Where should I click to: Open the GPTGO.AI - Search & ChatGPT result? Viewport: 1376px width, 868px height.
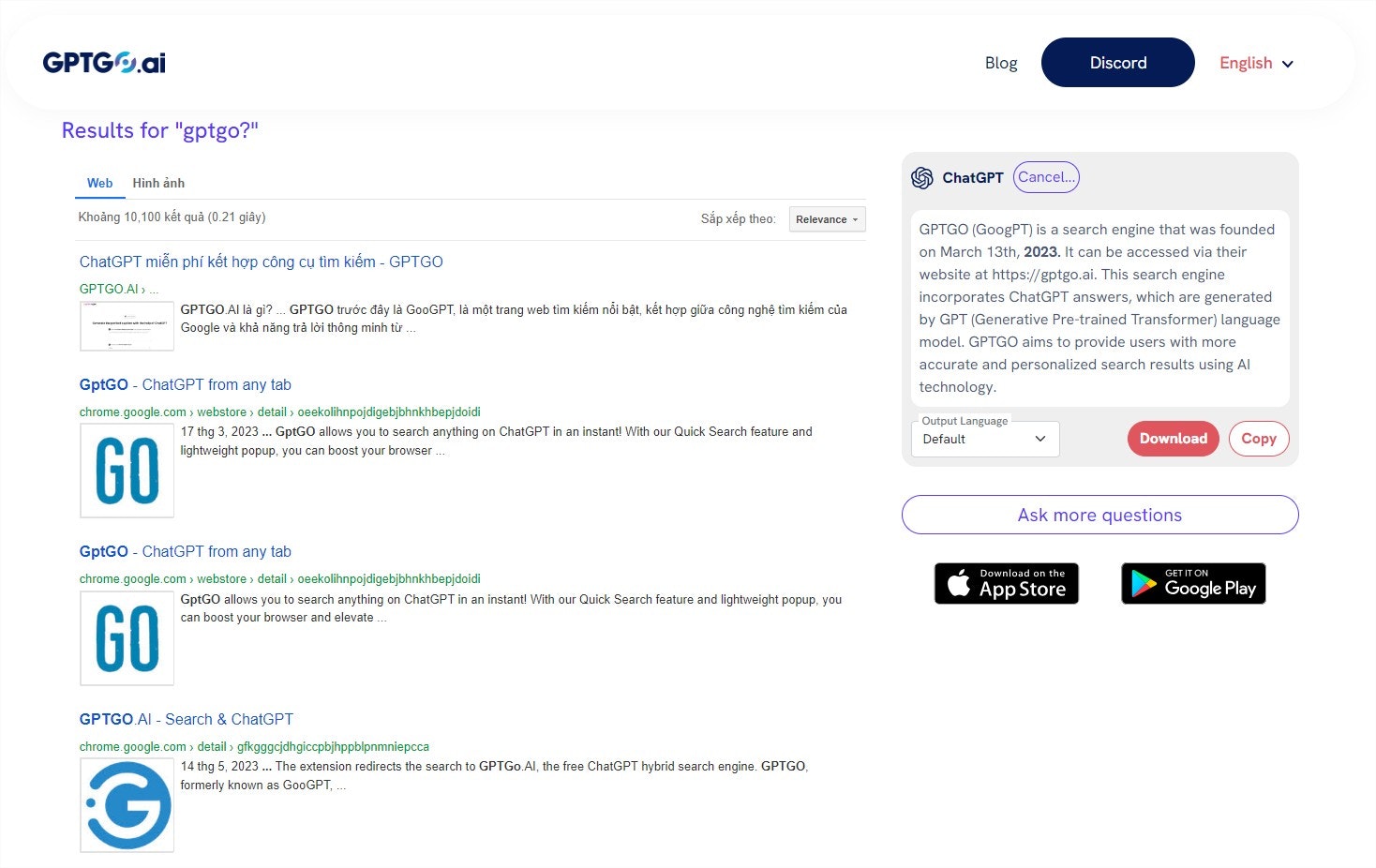click(186, 719)
